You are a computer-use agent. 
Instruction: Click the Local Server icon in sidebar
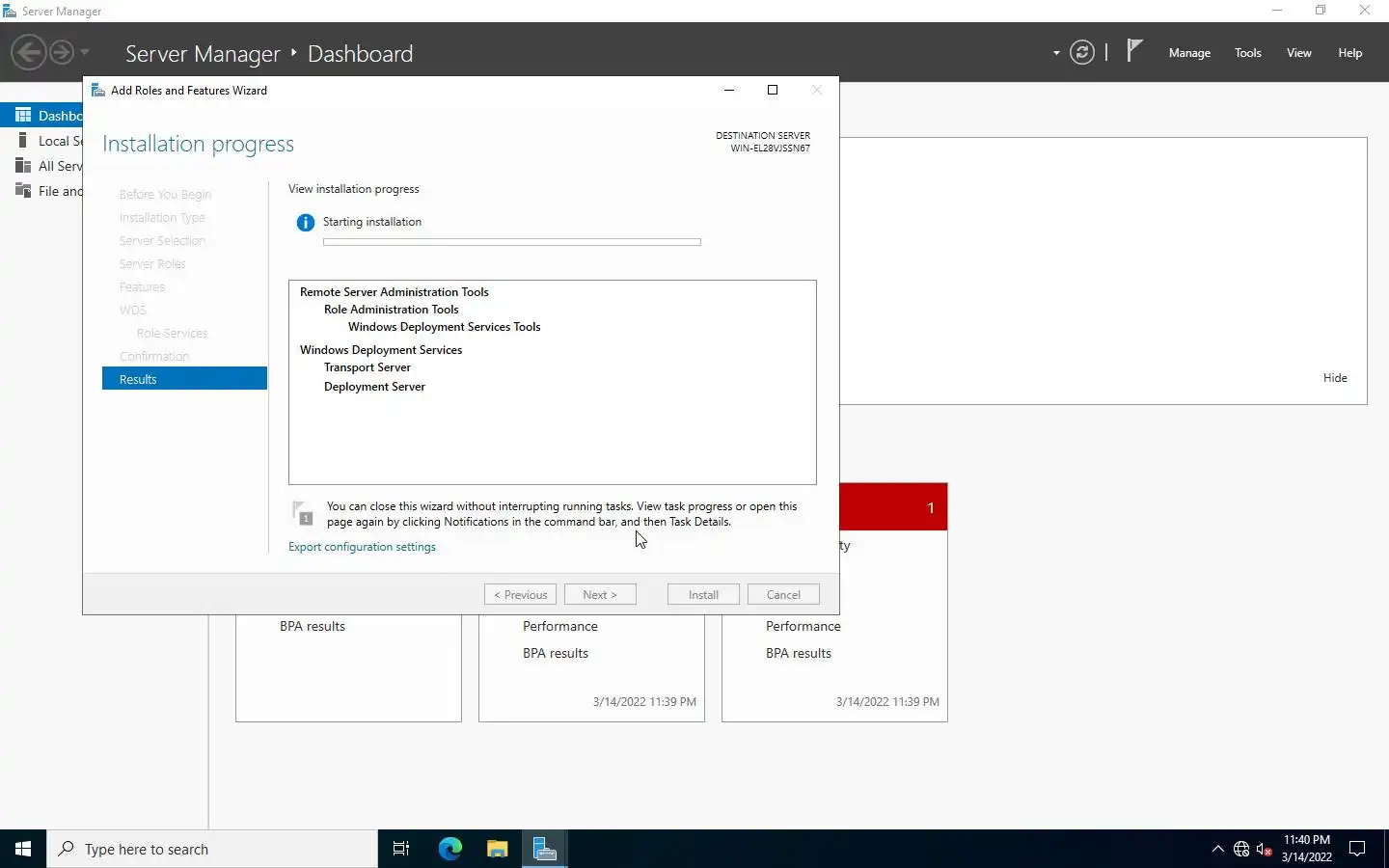(x=22, y=140)
